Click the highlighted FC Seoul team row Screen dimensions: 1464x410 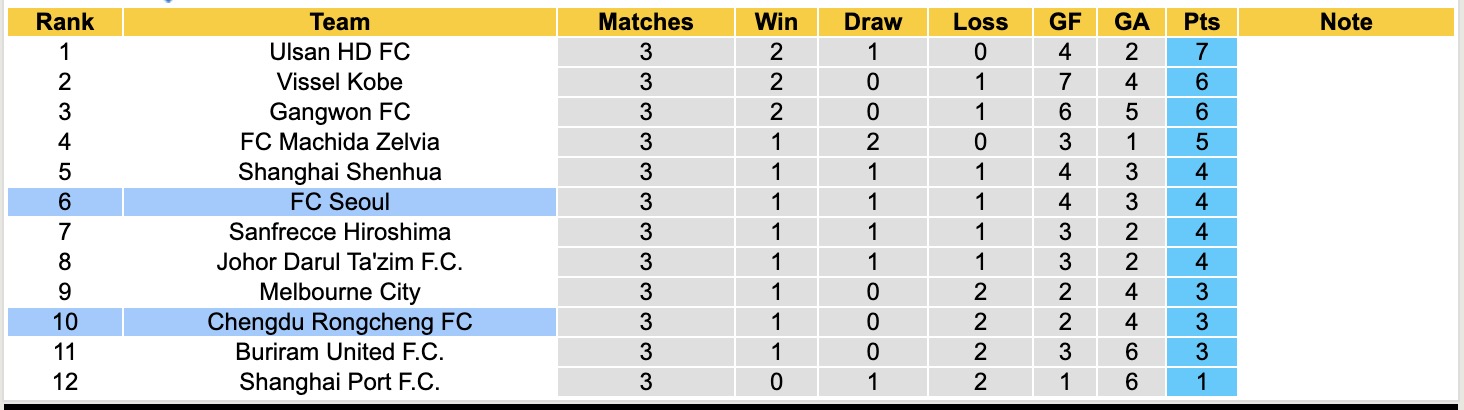pos(339,202)
